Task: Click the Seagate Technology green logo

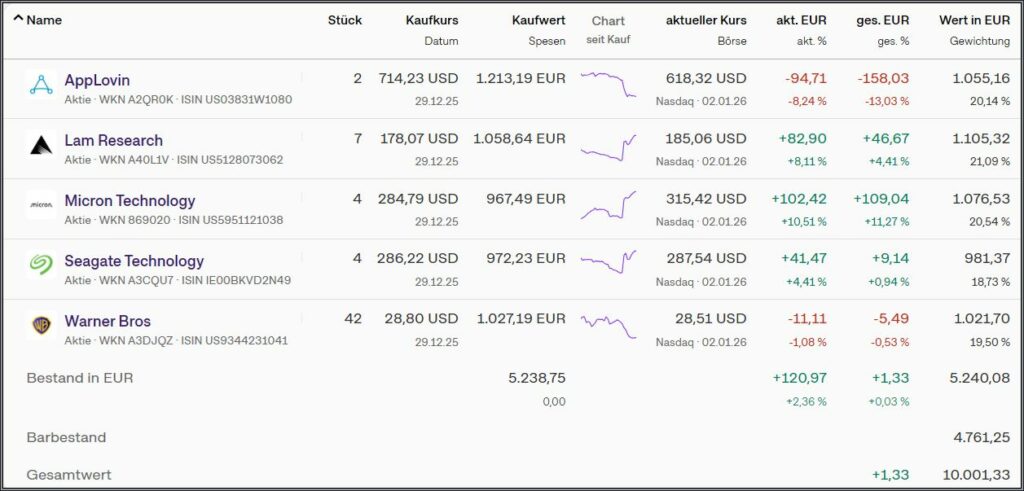Action: (41, 266)
